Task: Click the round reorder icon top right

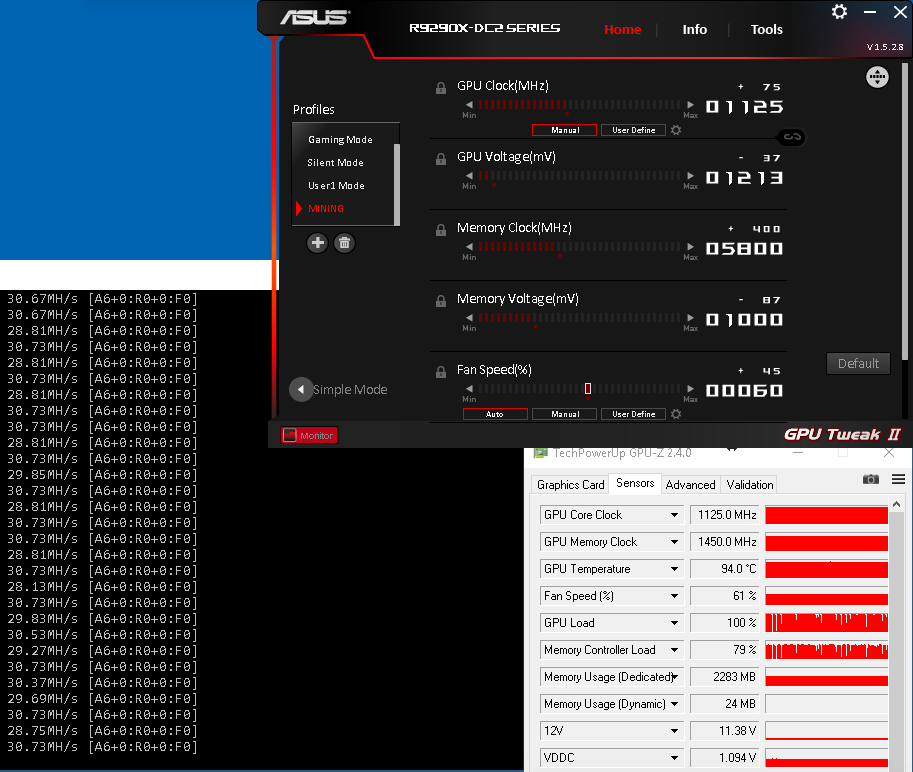Action: tap(877, 77)
